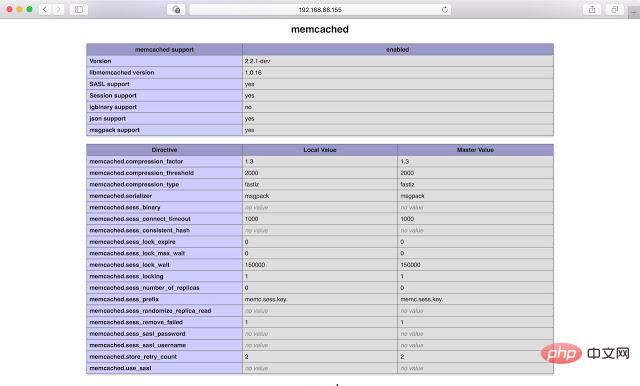Click the Version value 2.2.1-dev

point(257,61)
